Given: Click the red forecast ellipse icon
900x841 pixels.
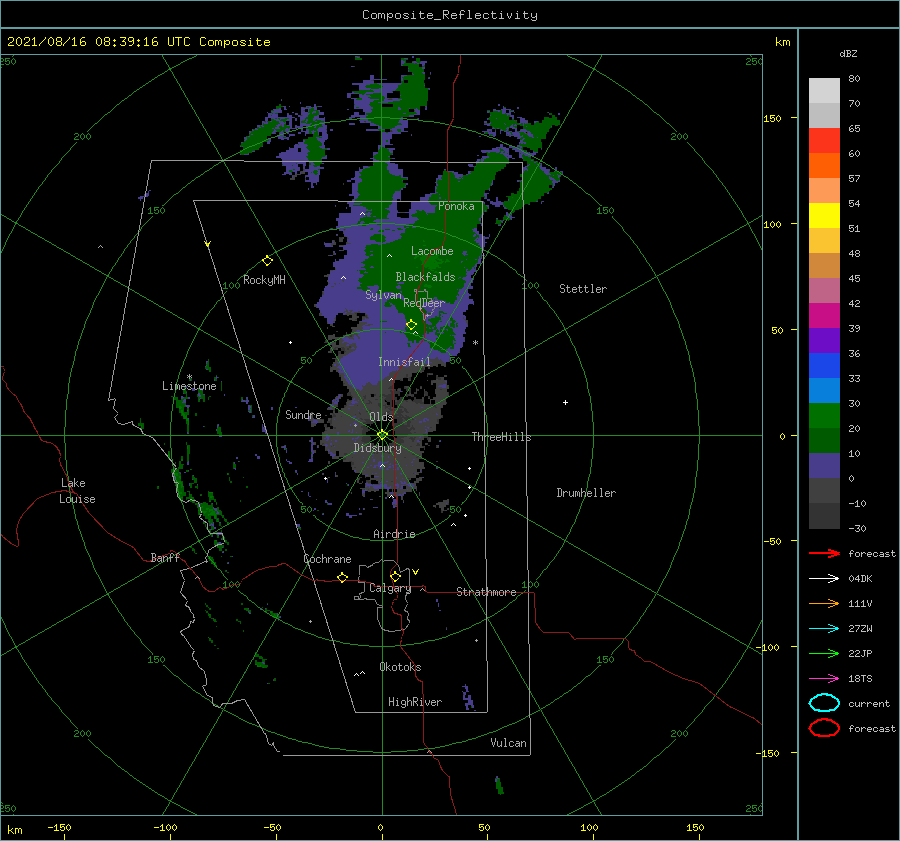Looking at the screenshot, I should pyautogui.click(x=824, y=728).
